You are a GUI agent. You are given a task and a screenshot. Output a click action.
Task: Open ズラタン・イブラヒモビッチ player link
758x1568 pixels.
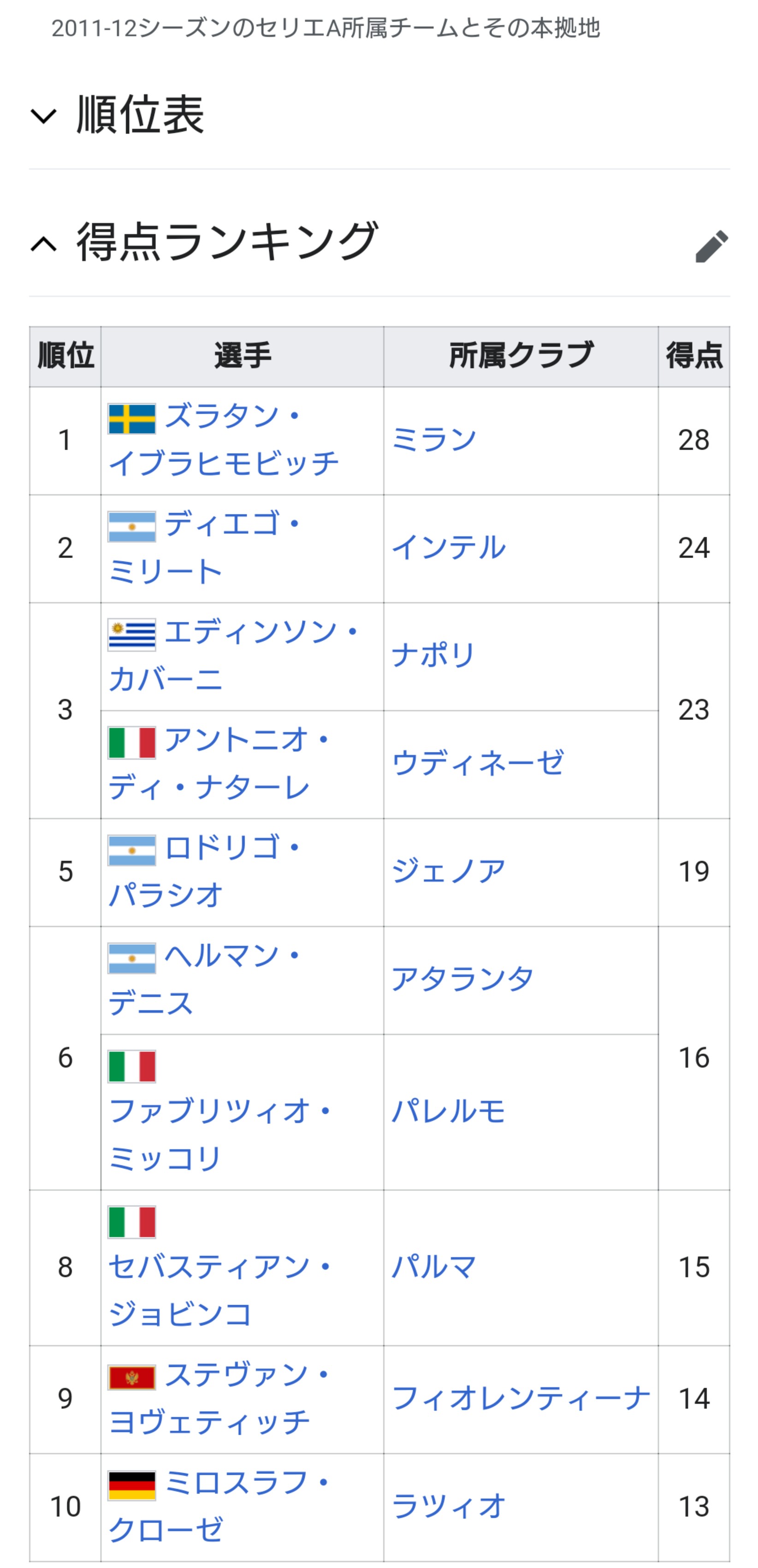[x=223, y=440]
